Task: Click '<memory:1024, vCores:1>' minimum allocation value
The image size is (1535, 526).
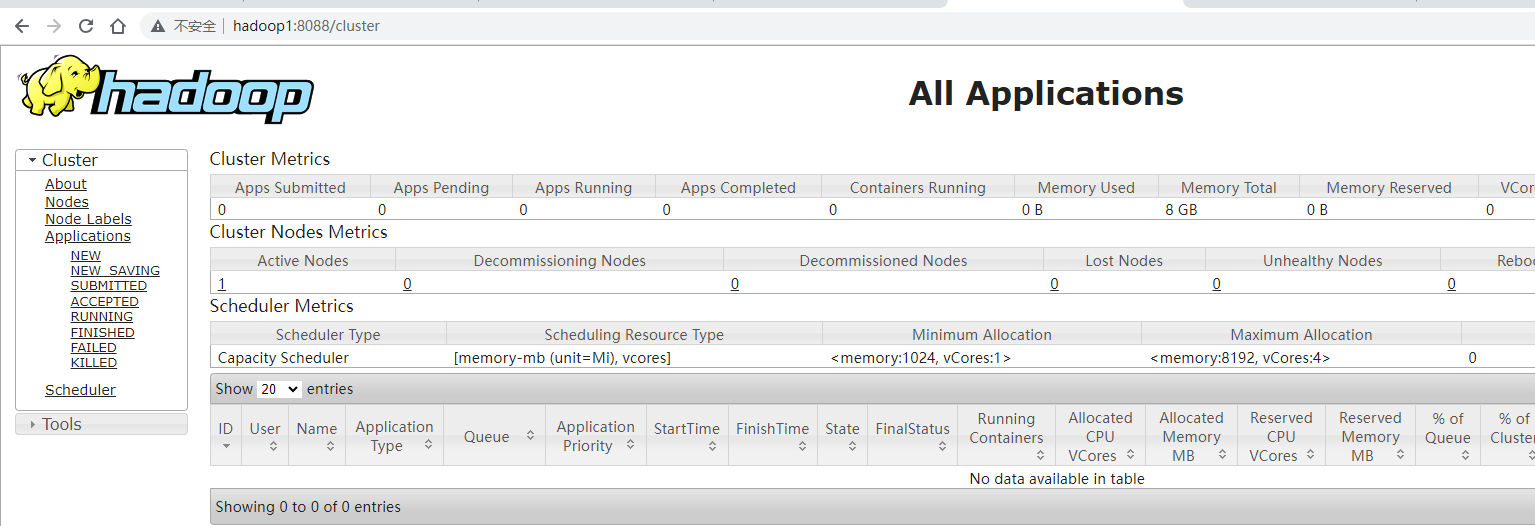Action: (x=920, y=357)
